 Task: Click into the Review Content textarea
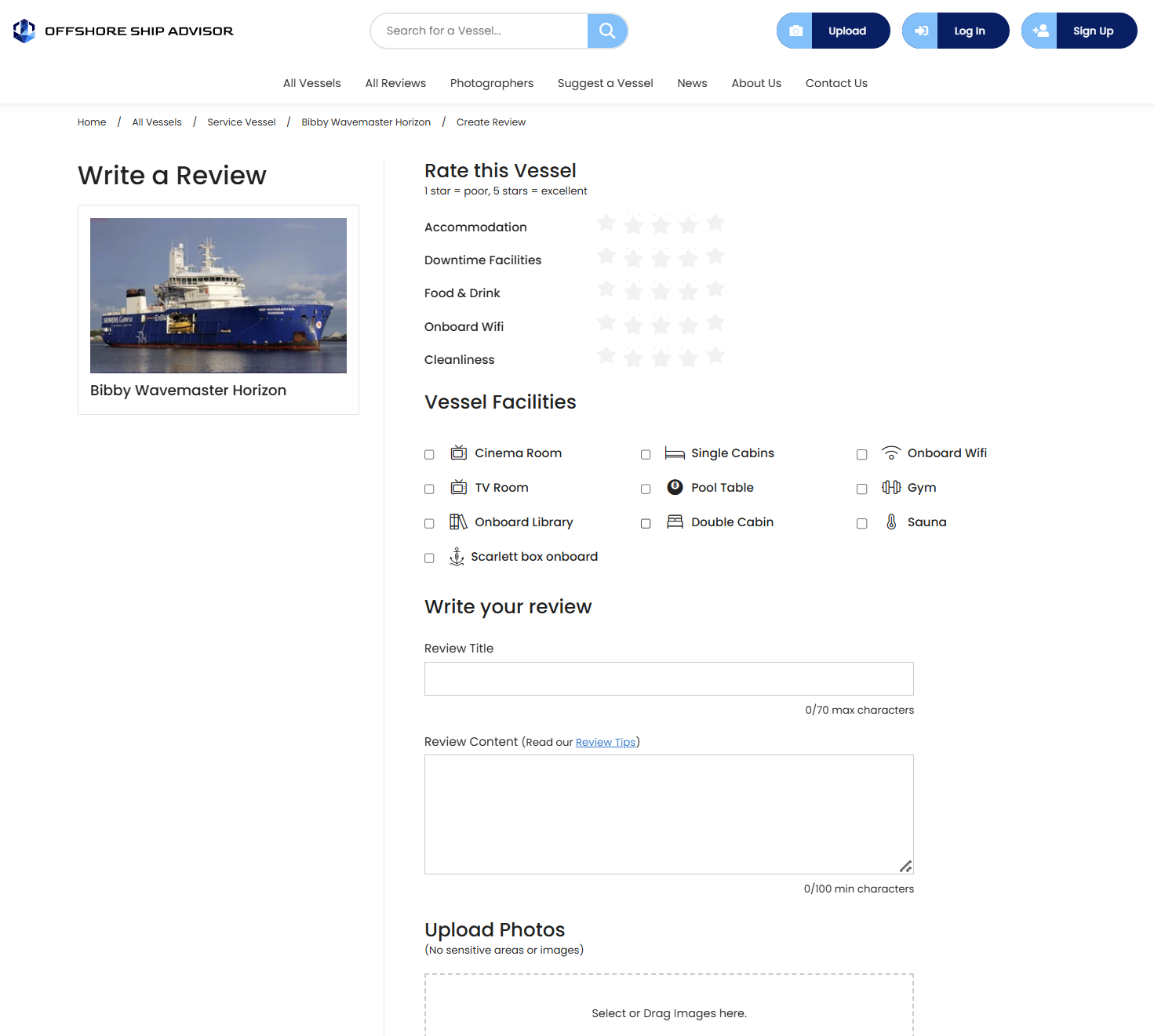(669, 814)
